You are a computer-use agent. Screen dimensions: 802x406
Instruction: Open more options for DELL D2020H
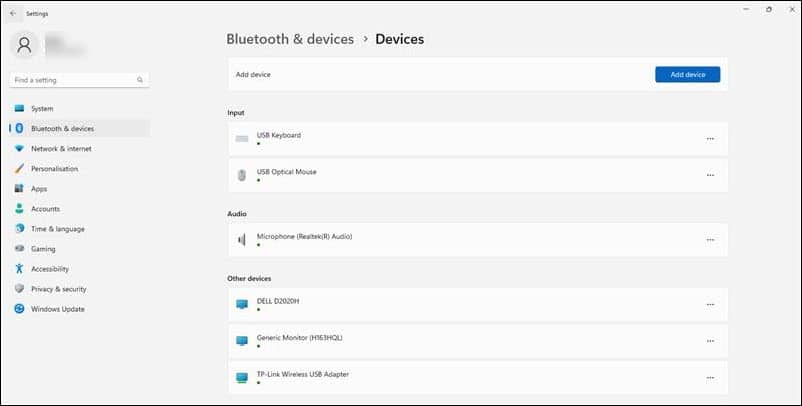[x=710, y=305]
